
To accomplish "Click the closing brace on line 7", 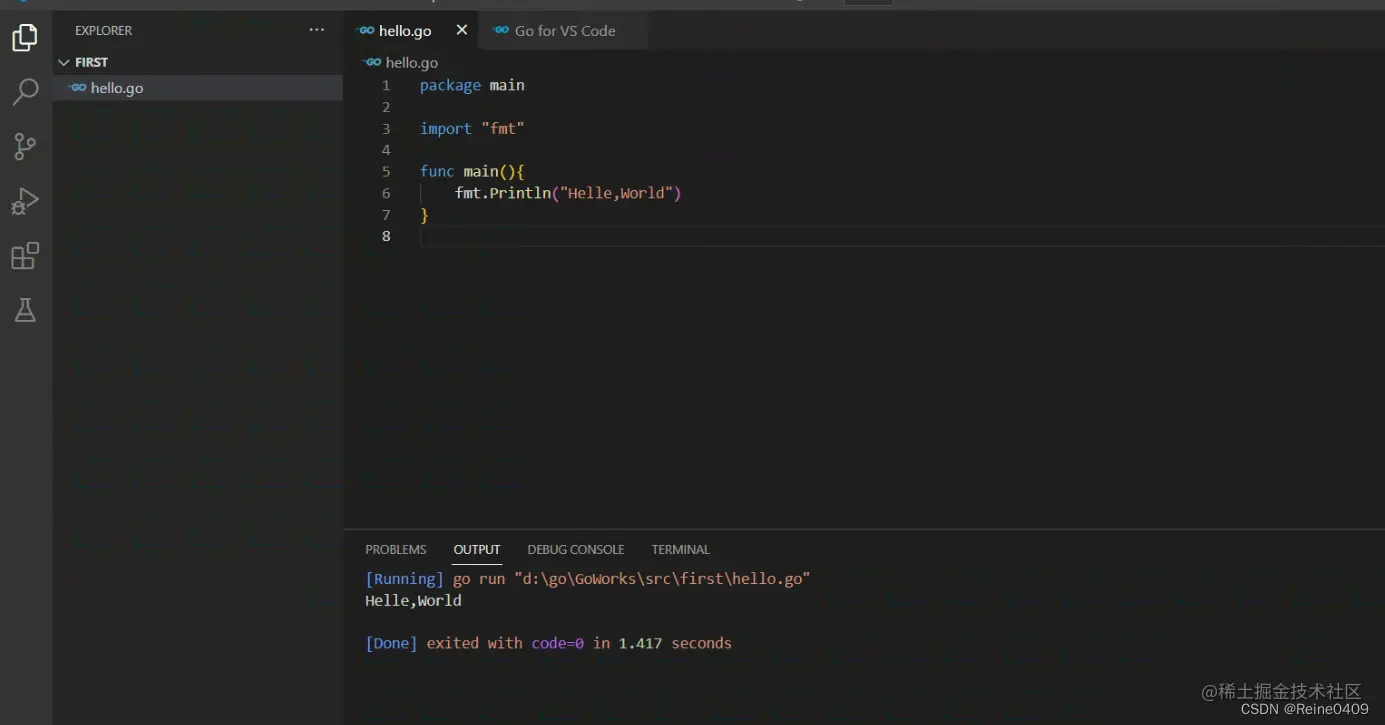I will pos(424,215).
